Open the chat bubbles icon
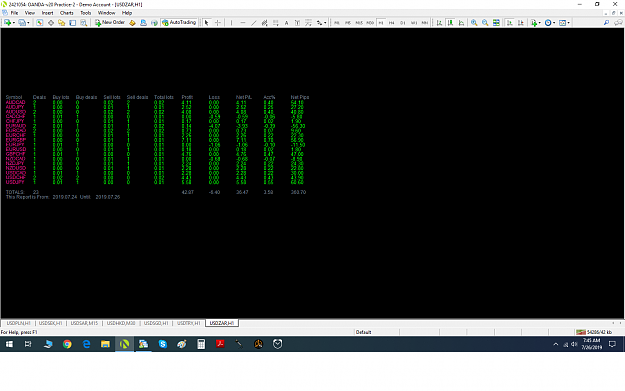 click(x=618, y=23)
